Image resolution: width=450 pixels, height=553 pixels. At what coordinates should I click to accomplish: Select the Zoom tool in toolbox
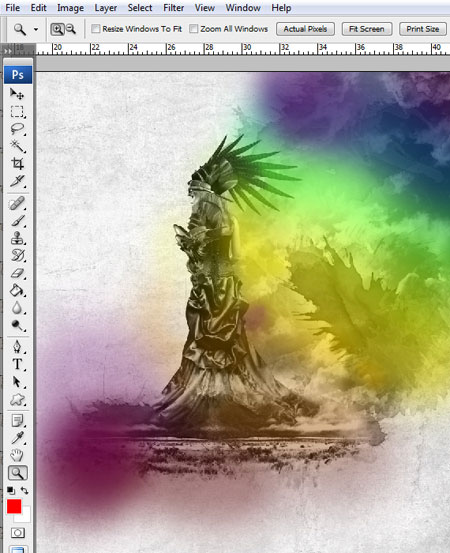click(18, 473)
